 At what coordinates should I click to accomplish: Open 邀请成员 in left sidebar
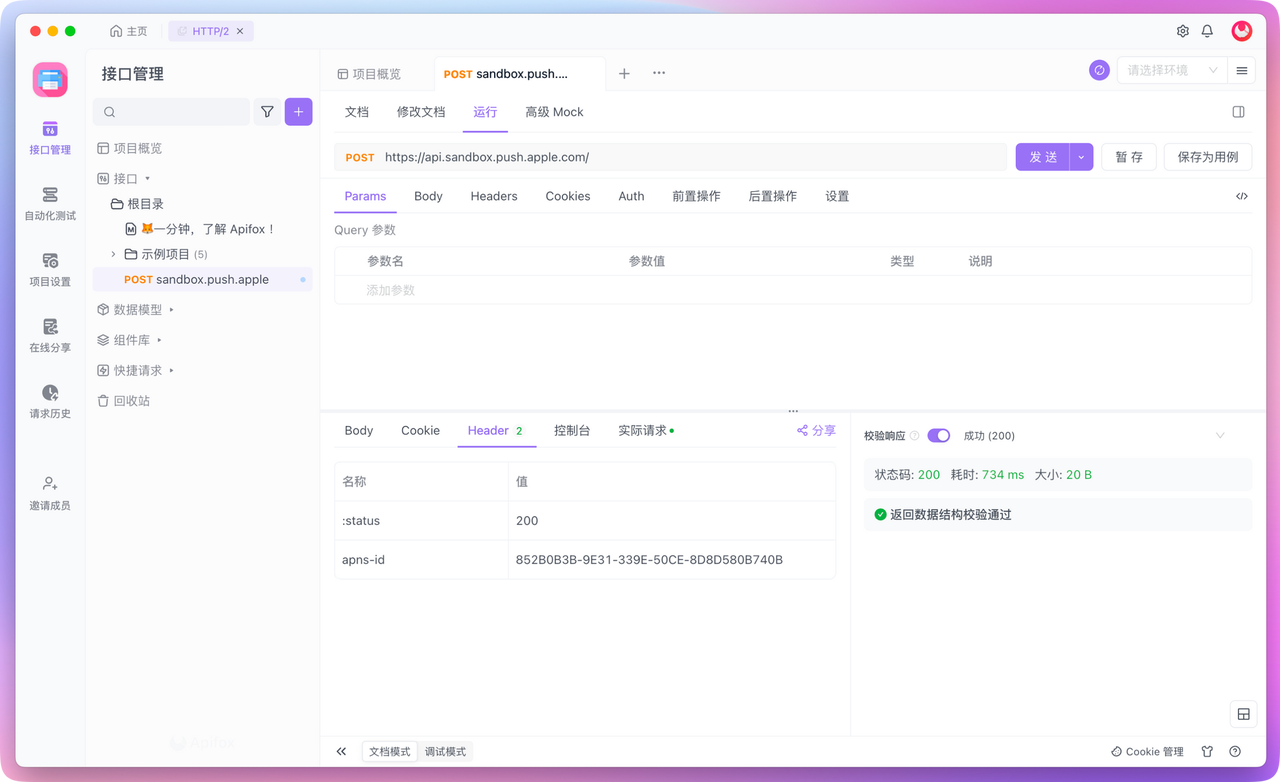click(x=50, y=494)
